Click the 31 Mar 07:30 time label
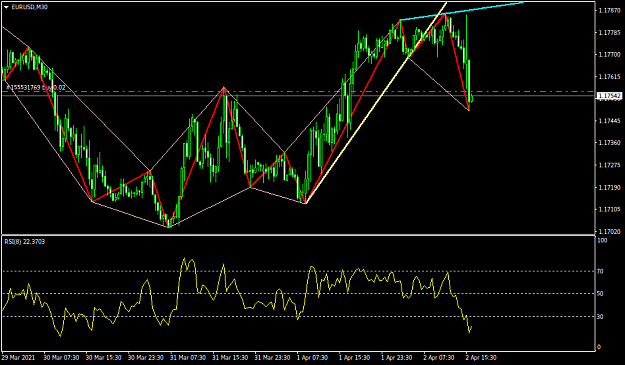Image resolution: width=625 pixels, height=365 pixels. tap(188, 358)
